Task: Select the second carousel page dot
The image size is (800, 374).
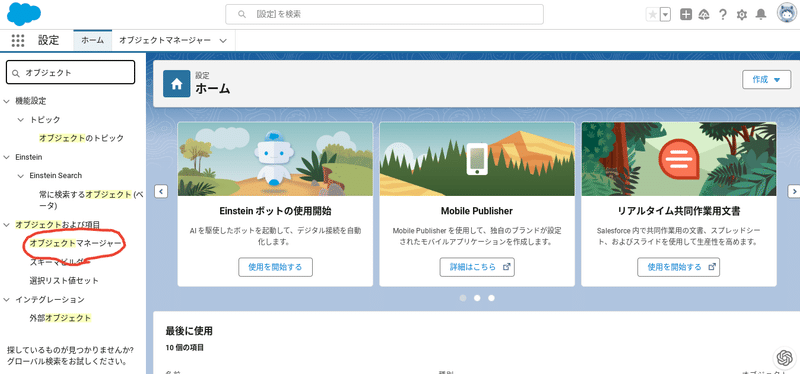Action: point(477,298)
